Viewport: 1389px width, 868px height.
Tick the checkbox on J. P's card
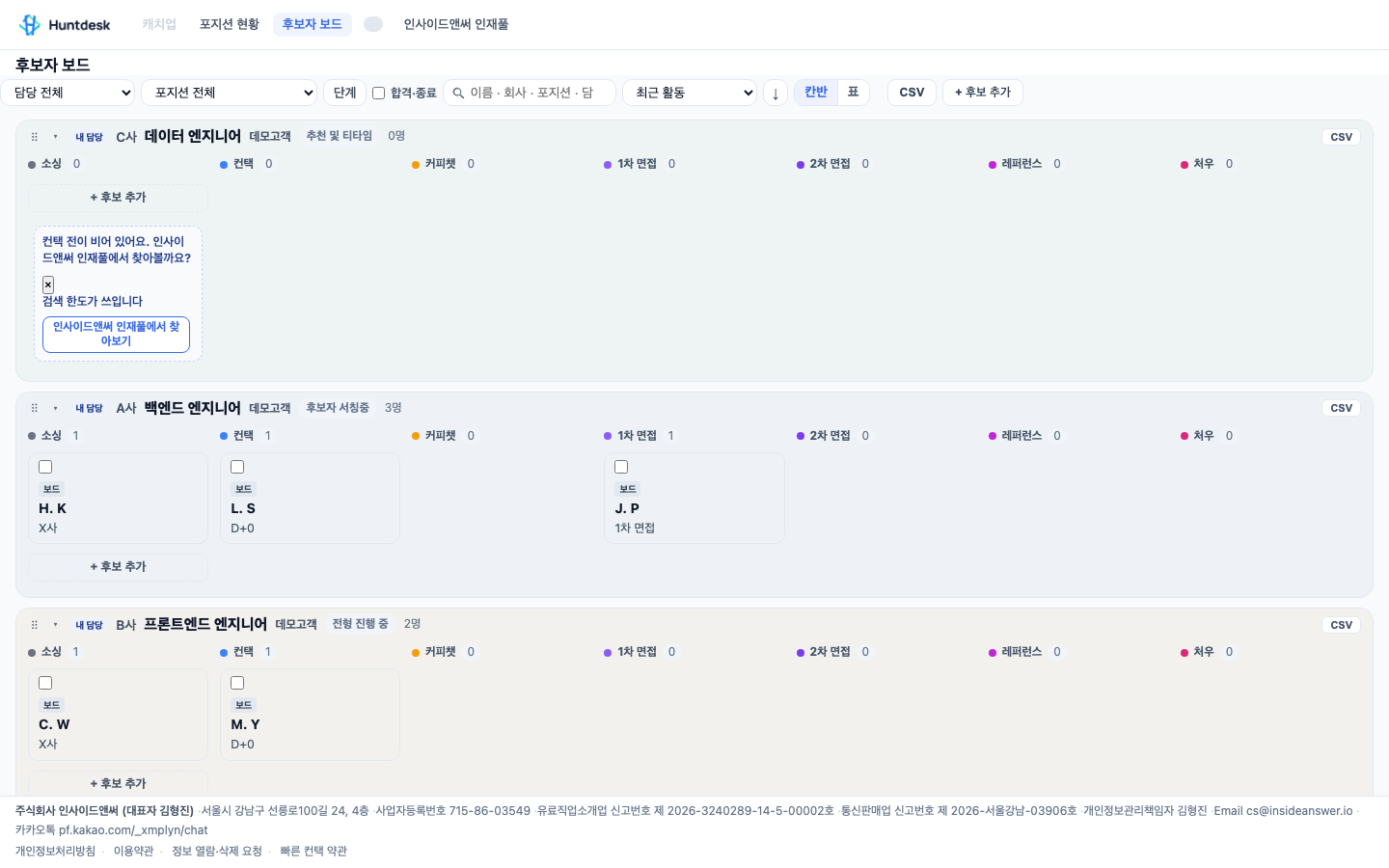[x=621, y=467]
